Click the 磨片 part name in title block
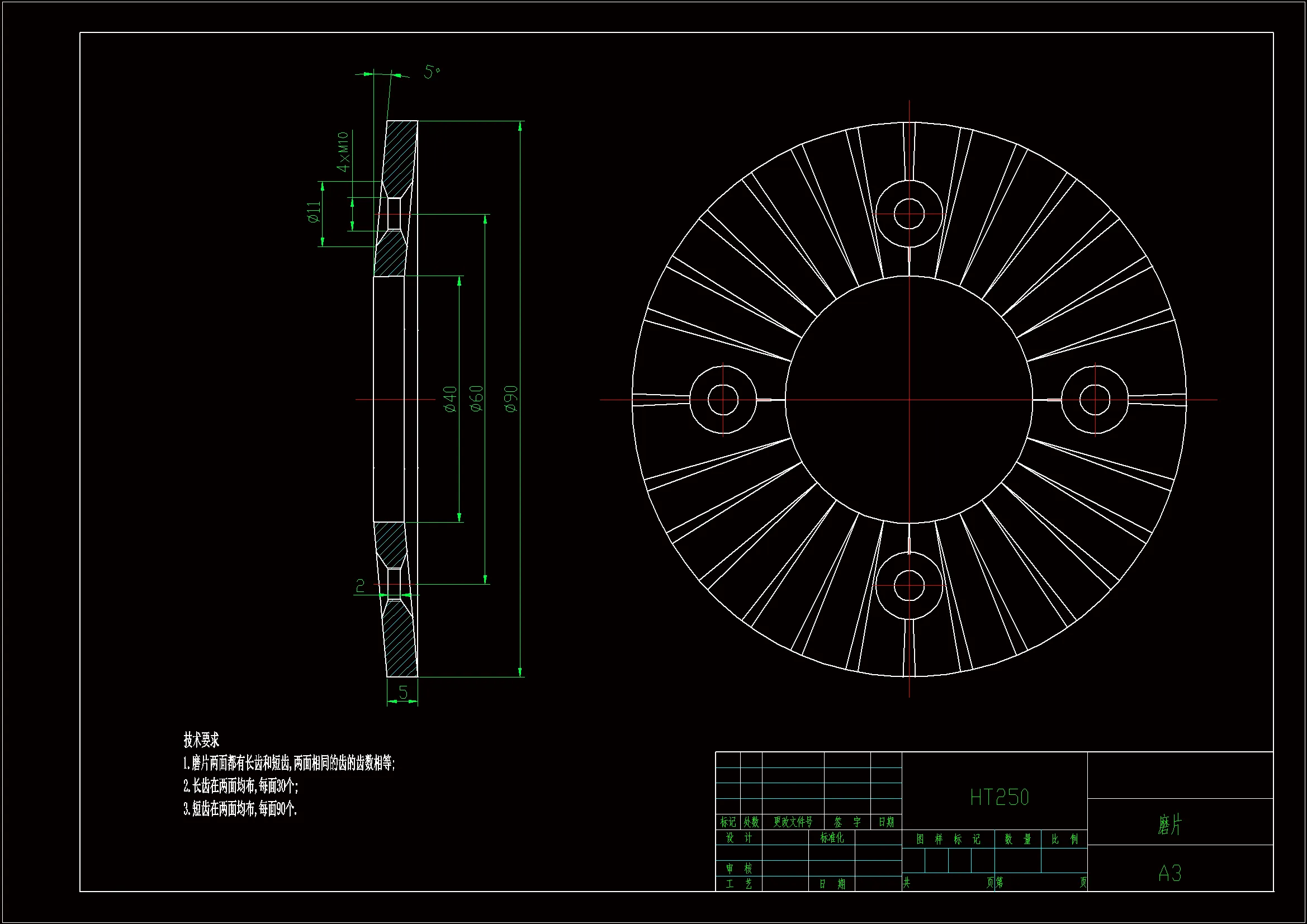 click(1170, 825)
